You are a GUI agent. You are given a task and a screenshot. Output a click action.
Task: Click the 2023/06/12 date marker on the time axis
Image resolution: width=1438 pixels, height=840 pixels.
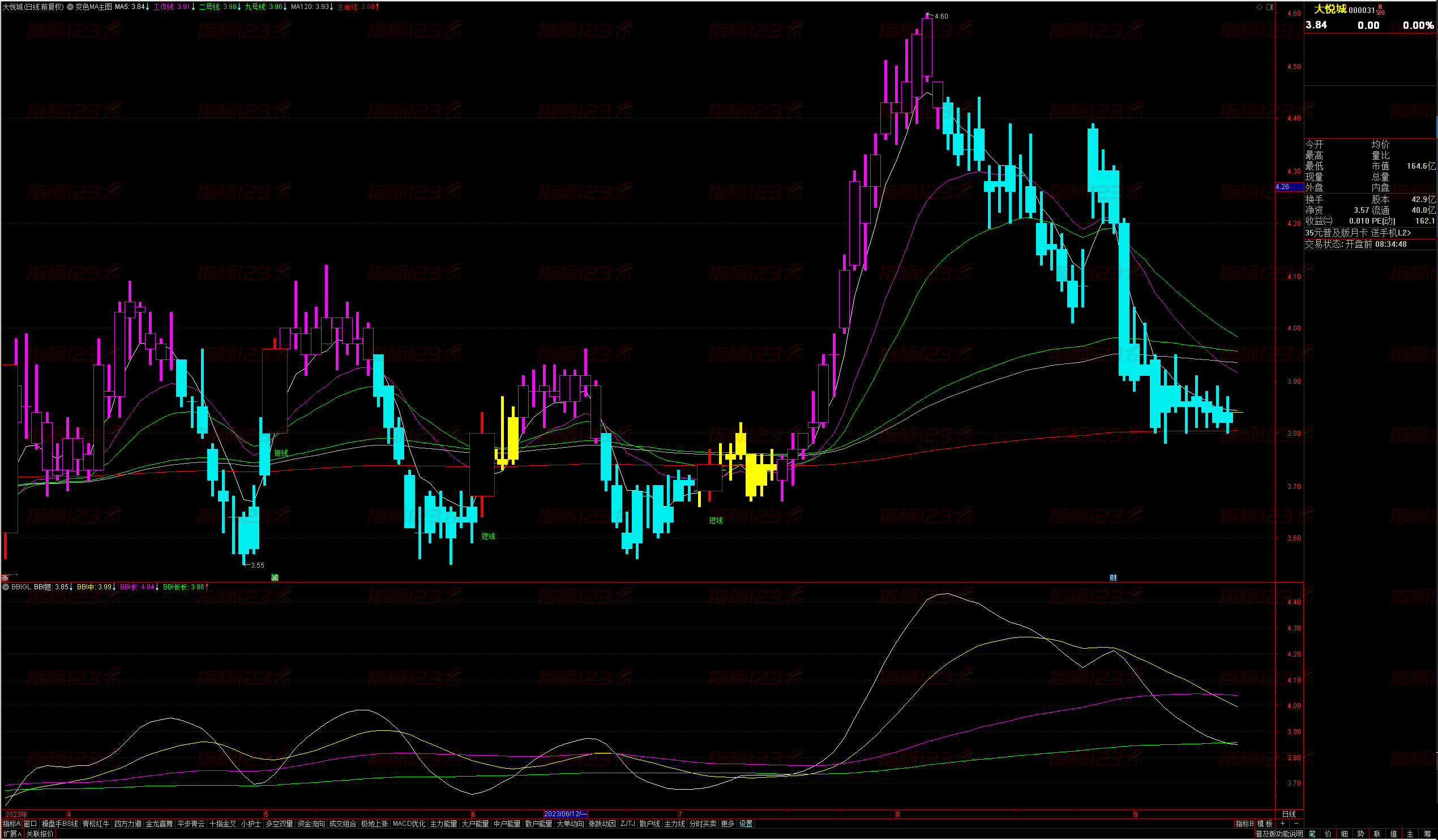point(566,814)
